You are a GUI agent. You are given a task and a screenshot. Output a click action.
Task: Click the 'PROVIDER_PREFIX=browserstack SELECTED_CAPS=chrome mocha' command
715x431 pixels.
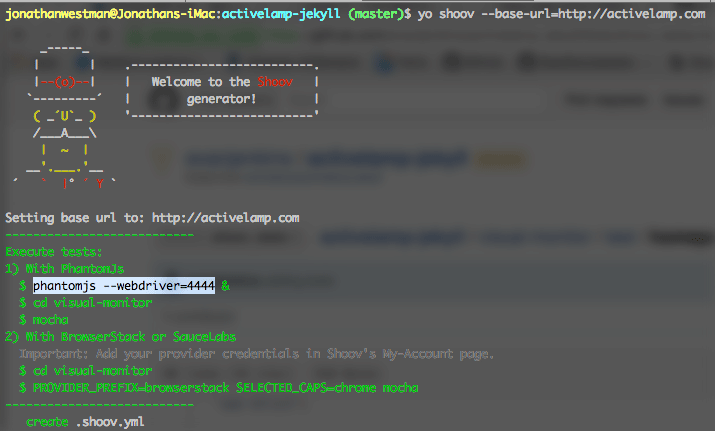tap(226, 388)
